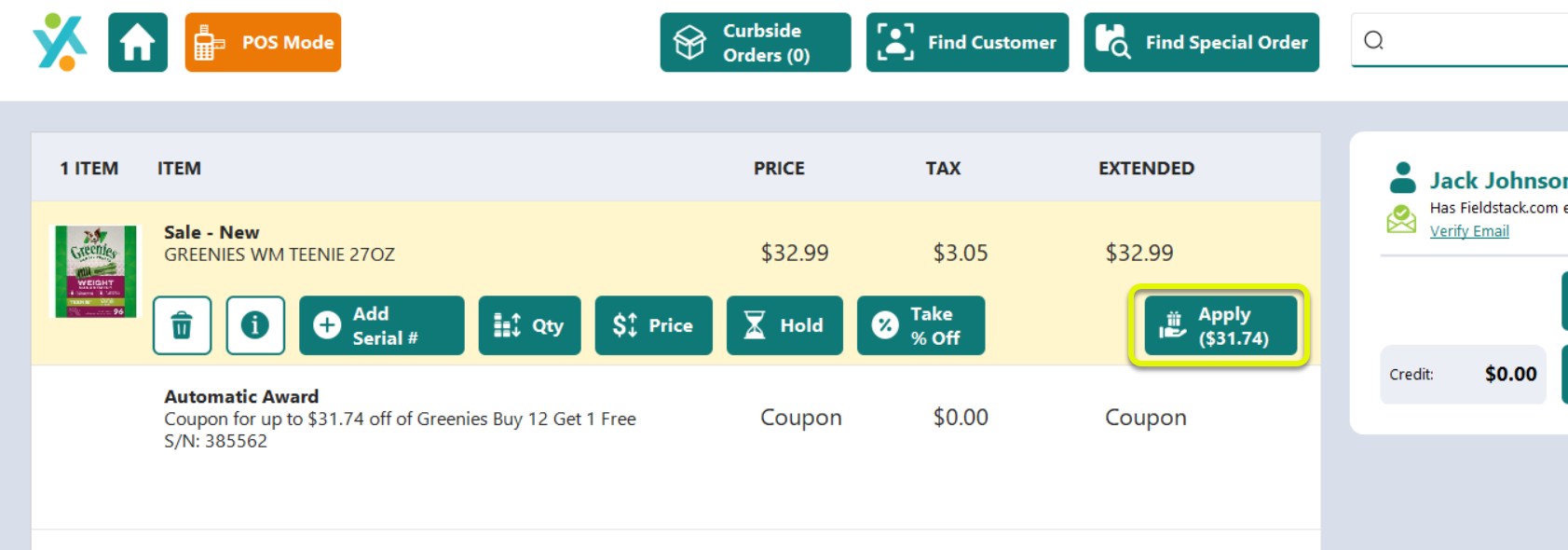
Task: Click the Verify Email link
Action: point(1469,231)
